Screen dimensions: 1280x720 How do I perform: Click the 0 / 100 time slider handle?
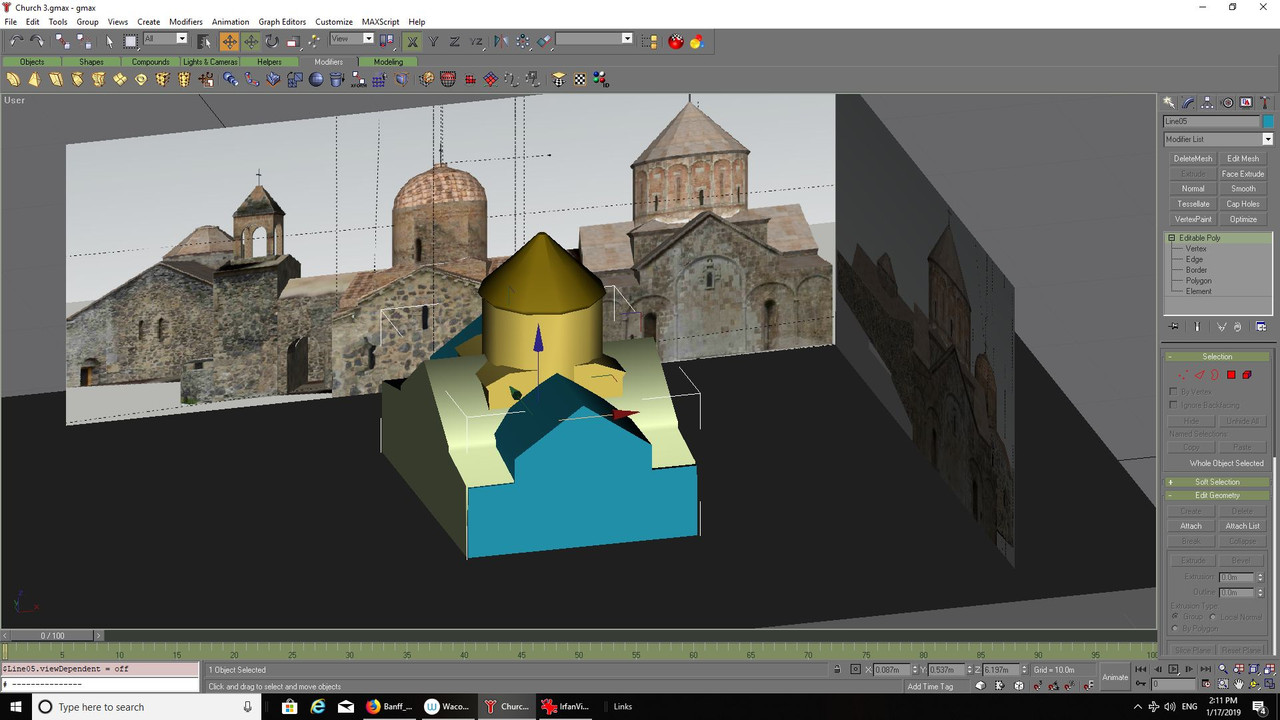click(52, 635)
